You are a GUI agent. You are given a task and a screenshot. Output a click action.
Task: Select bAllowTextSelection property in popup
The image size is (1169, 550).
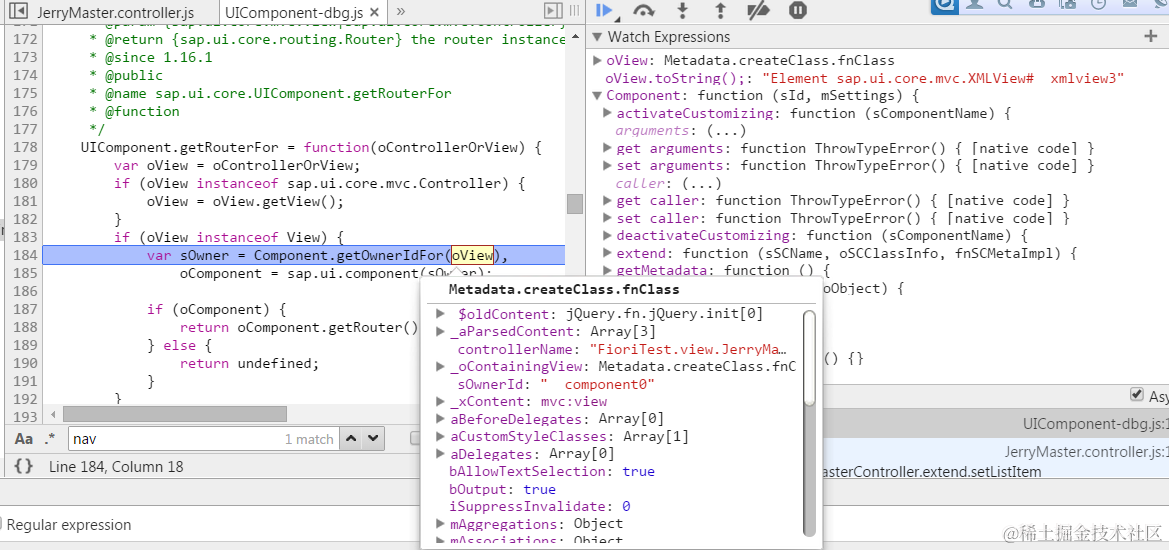(552, 472)
